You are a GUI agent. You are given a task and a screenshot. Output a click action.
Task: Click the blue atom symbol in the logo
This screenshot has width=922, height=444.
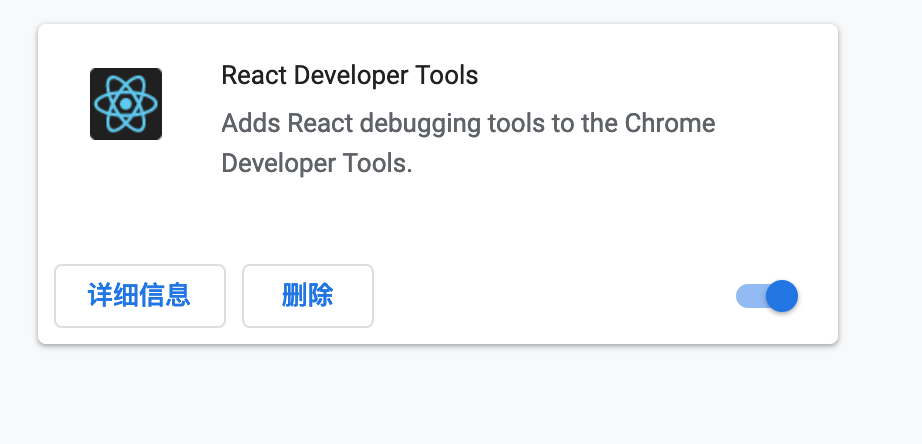tap(126, 104)
